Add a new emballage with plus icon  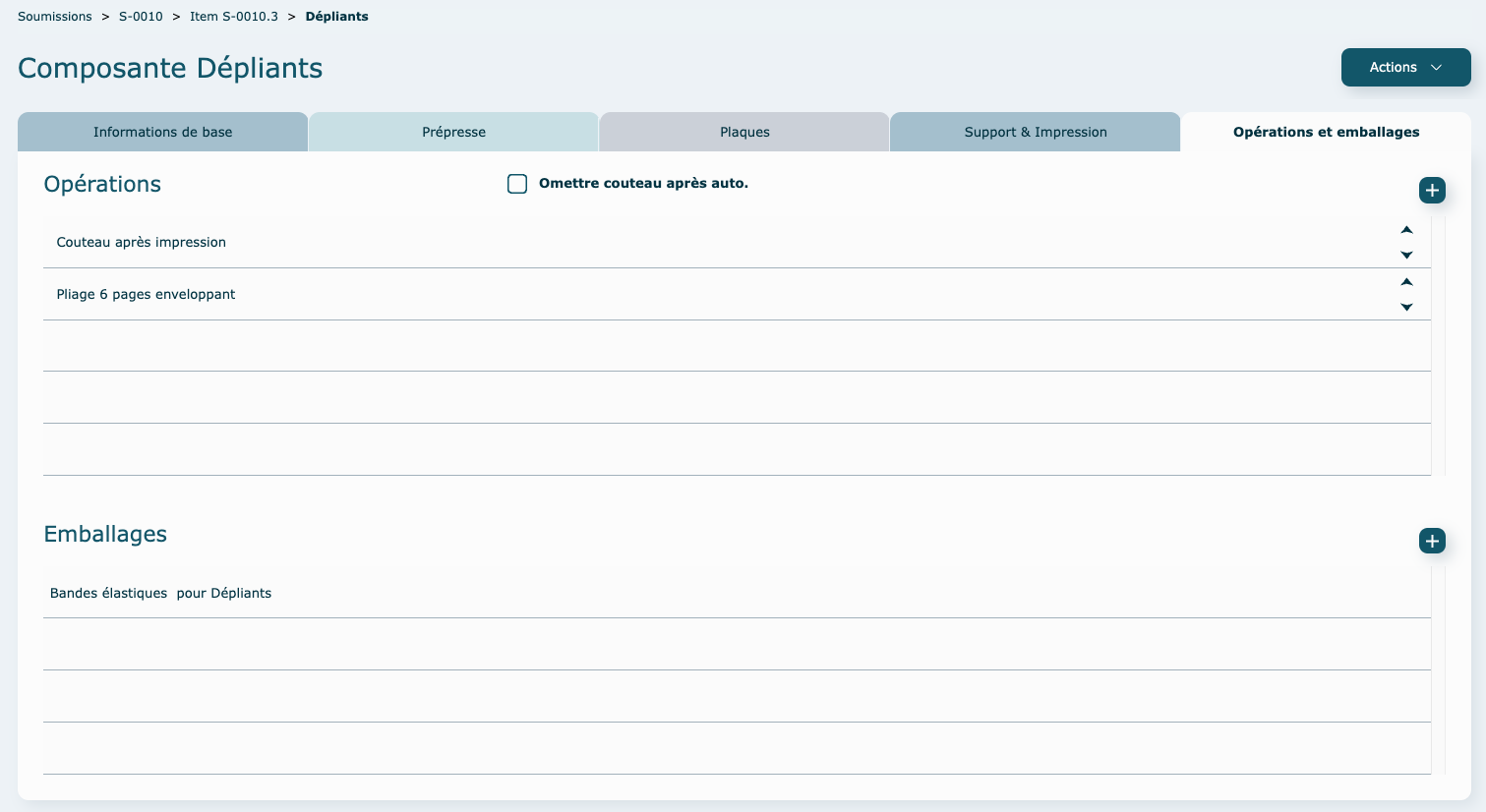tap(1432, 541)
